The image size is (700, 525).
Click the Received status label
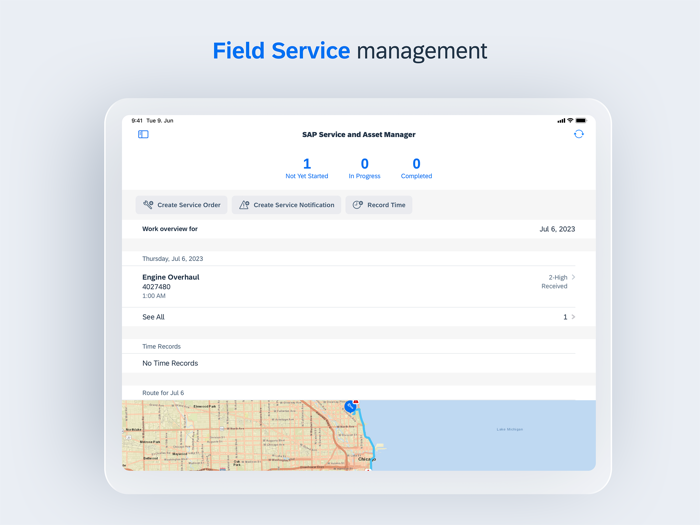tap(554, 286)
